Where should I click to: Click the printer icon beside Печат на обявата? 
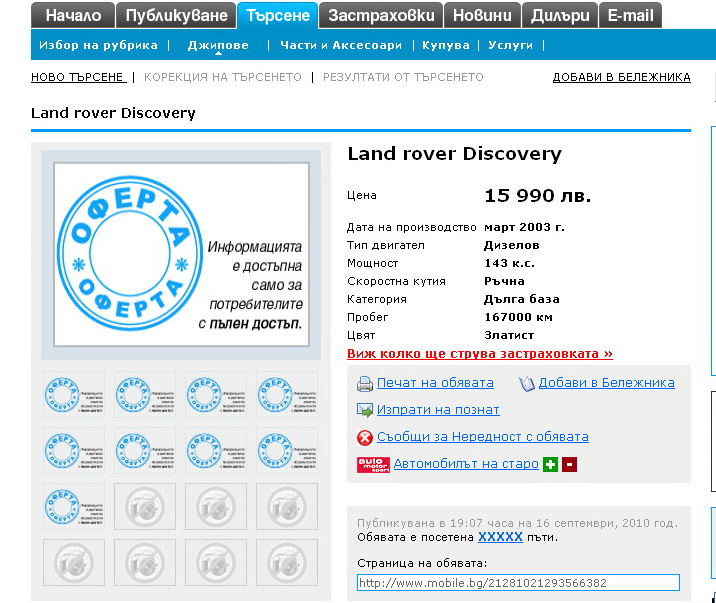pyautogui.click(x=365, y=383)
